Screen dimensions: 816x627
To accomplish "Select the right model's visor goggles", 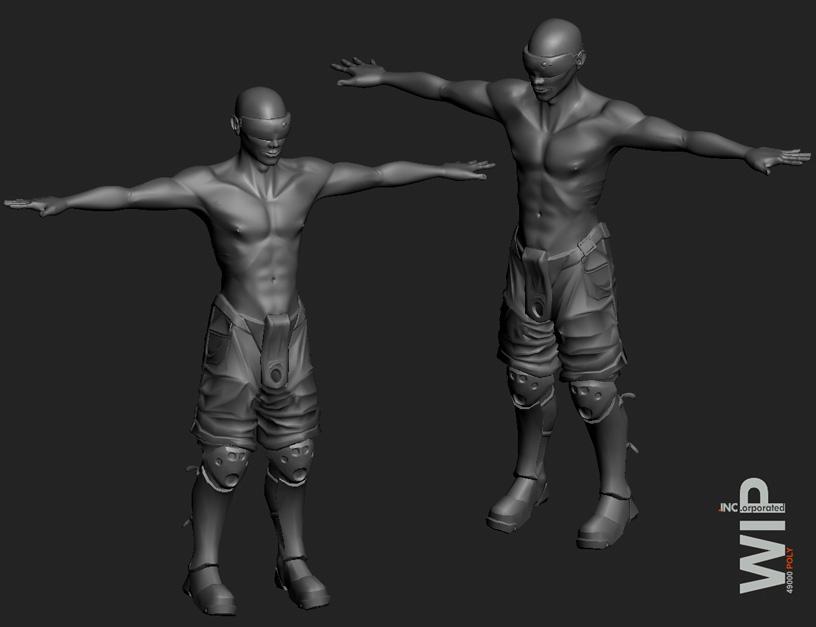I will pyautogui.click(x=554, y=58).
